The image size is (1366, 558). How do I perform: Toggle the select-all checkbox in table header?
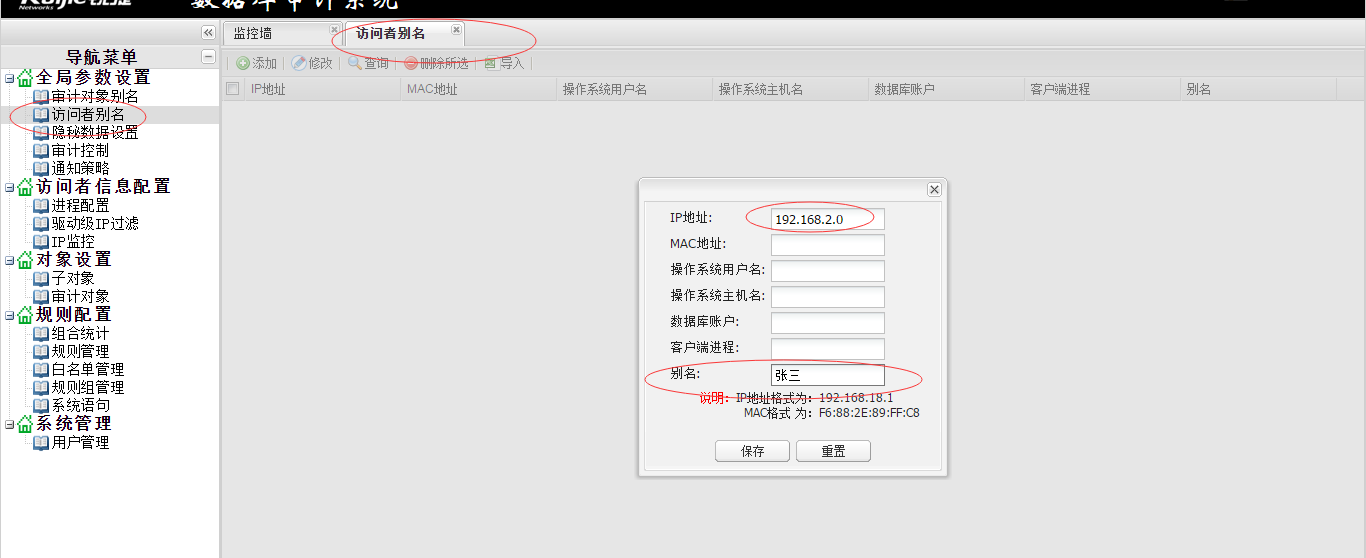click(x=233, y=89)
